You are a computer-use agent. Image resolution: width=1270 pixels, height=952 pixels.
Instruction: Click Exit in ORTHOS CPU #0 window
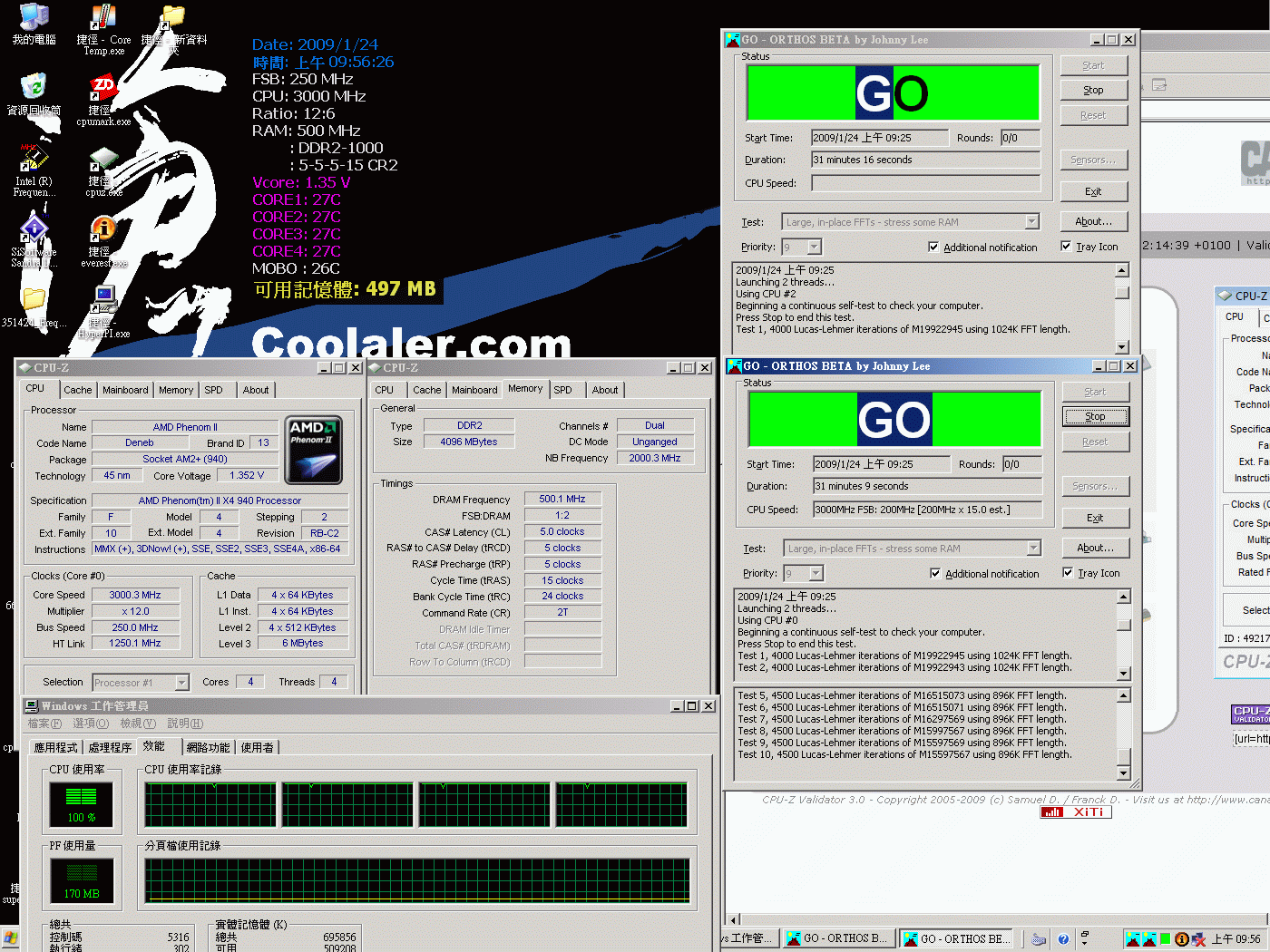pos(1096,518)
